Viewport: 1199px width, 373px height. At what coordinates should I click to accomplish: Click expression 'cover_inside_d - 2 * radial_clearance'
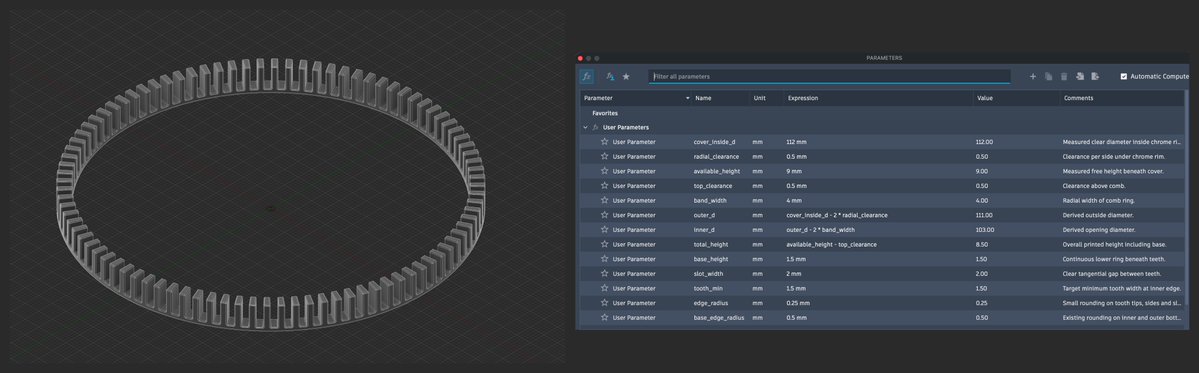pos(837,215)
